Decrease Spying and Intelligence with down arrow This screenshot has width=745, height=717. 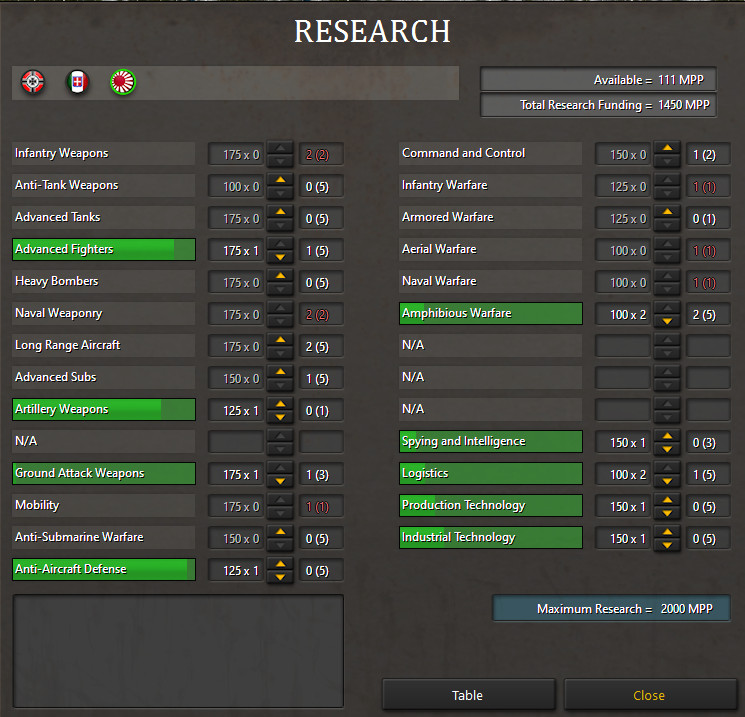tap(667, 449)
